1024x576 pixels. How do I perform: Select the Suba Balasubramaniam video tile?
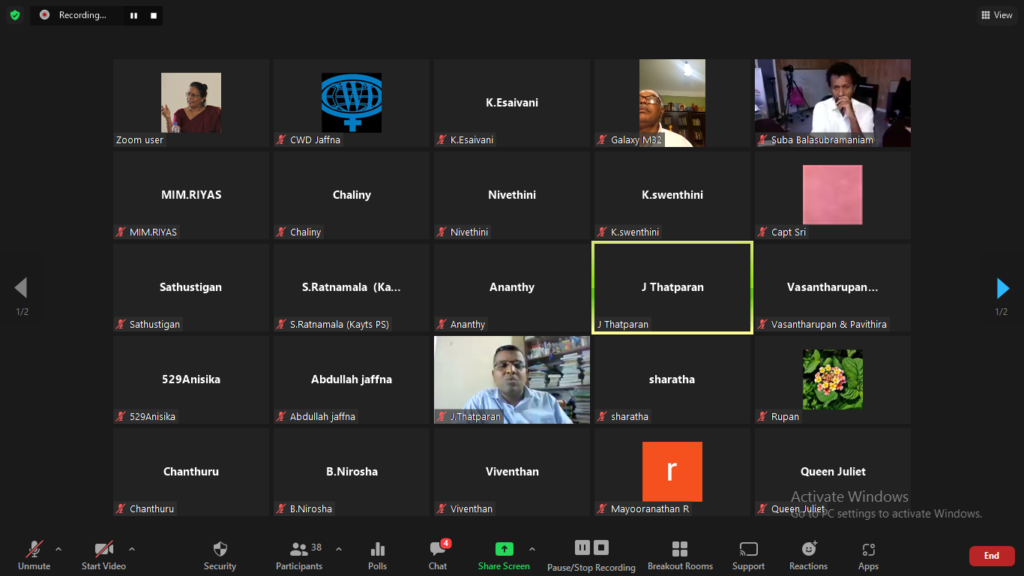(x=833, y=103)
